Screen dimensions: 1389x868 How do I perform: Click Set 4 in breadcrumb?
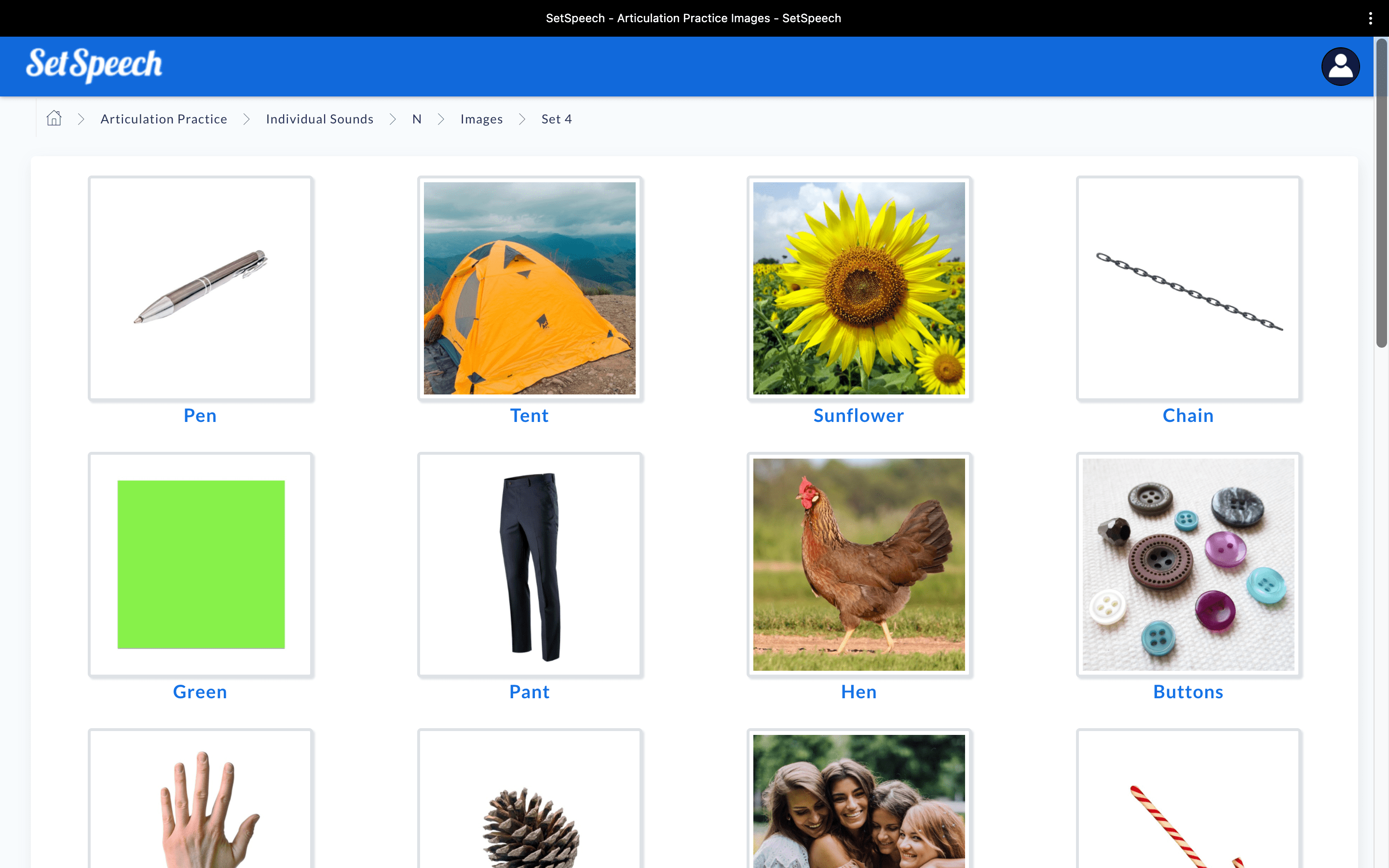pos(556,119)
